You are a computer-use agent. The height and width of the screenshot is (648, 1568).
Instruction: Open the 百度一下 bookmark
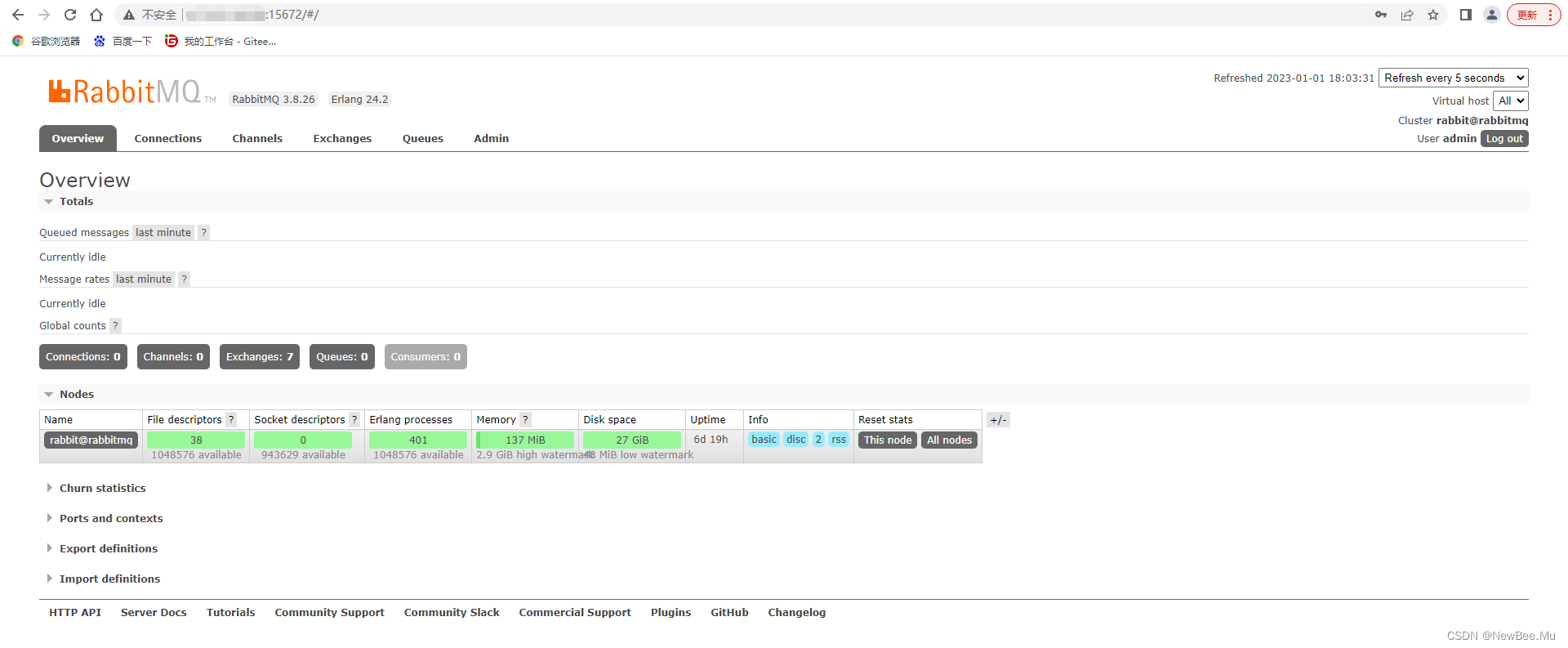[122, 41]
